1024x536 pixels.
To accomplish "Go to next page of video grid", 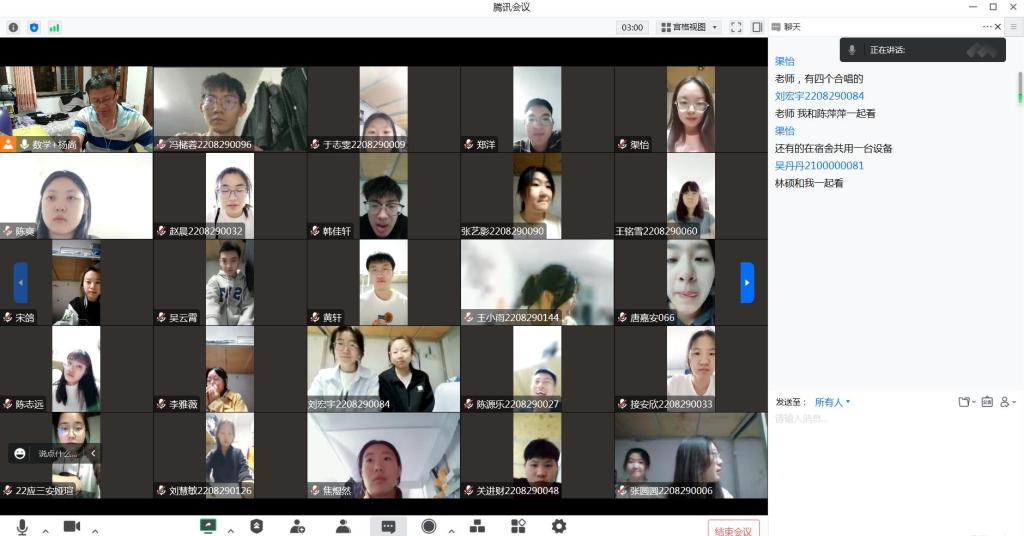I will point(746,282).
